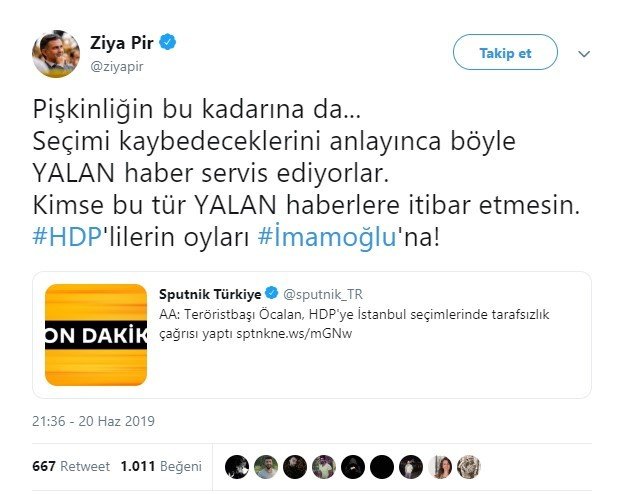The image size is (618, 494).
Task: Click the Sputnik Türkiye verified badge
Action: pyautogui.click(x=272, y=293)
